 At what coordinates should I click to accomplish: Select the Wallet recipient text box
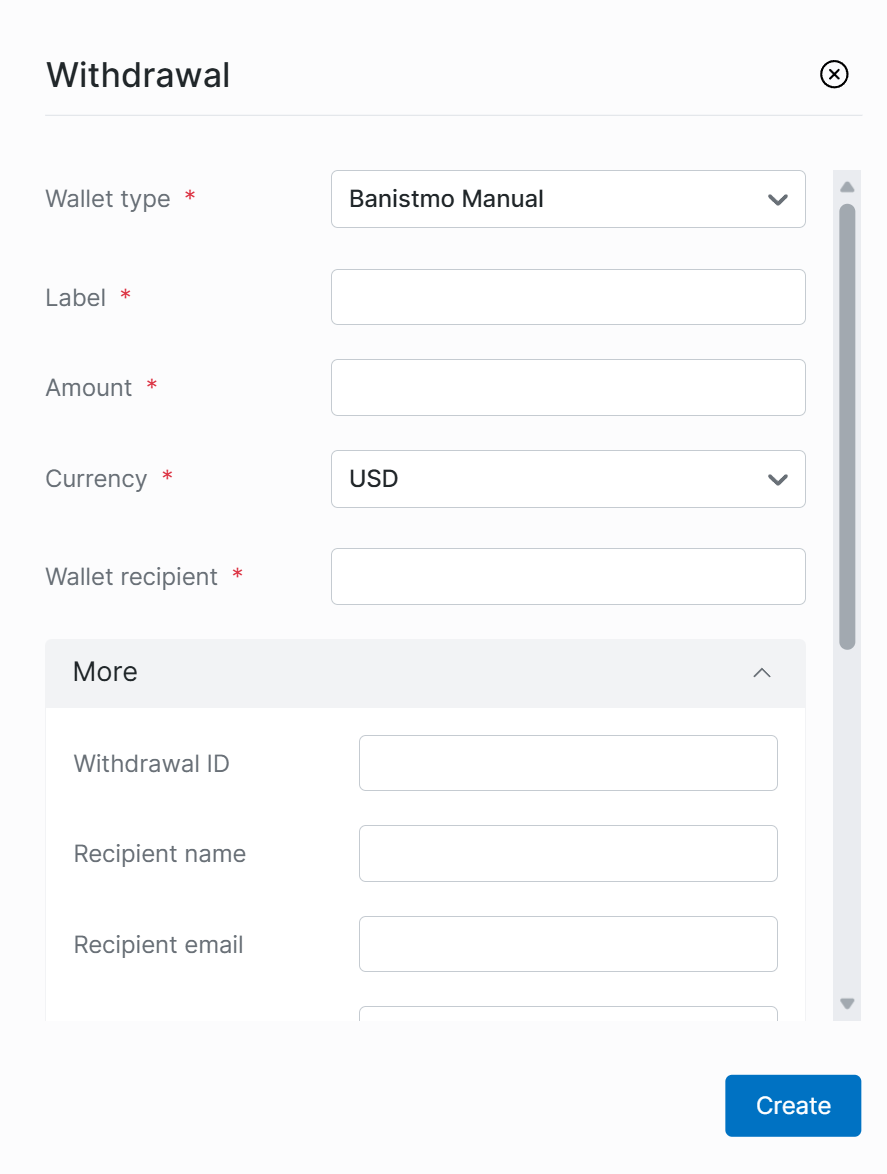click(x=568, y=577)
